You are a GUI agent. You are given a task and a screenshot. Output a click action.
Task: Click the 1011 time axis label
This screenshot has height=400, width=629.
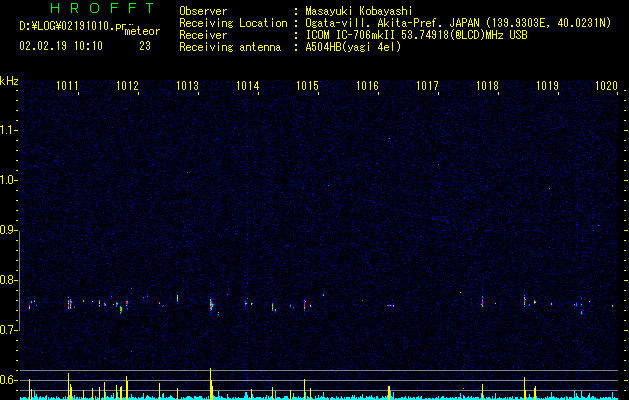tap(67, 86)
